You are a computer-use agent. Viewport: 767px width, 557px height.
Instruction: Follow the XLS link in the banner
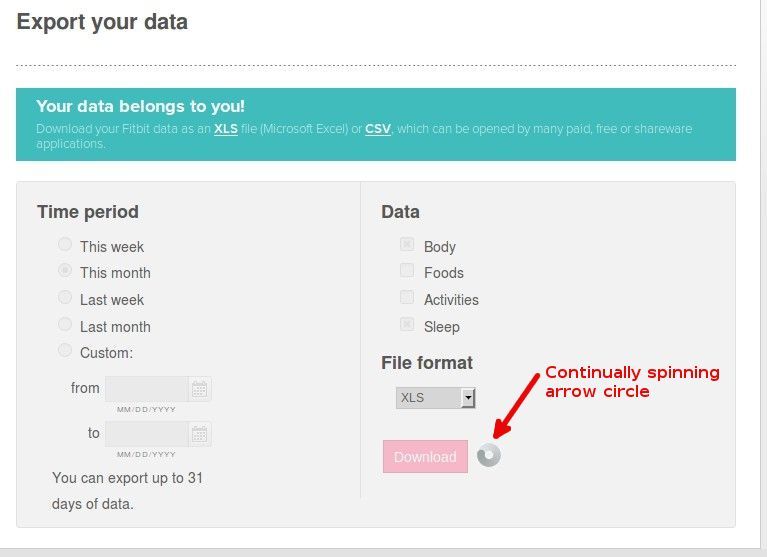(x=226, y=129)
